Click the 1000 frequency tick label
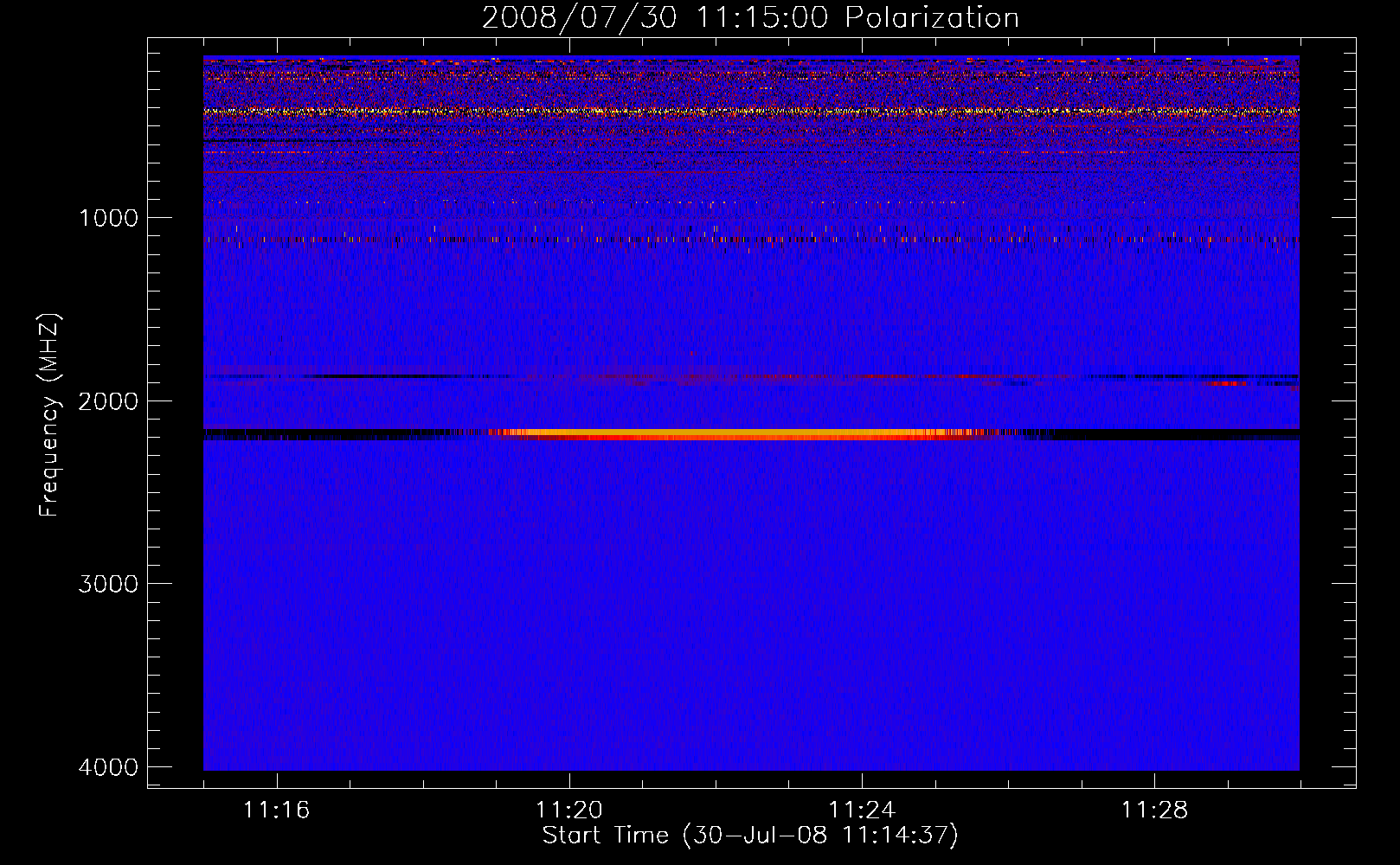1400x865 pixels. coord(108,217)
